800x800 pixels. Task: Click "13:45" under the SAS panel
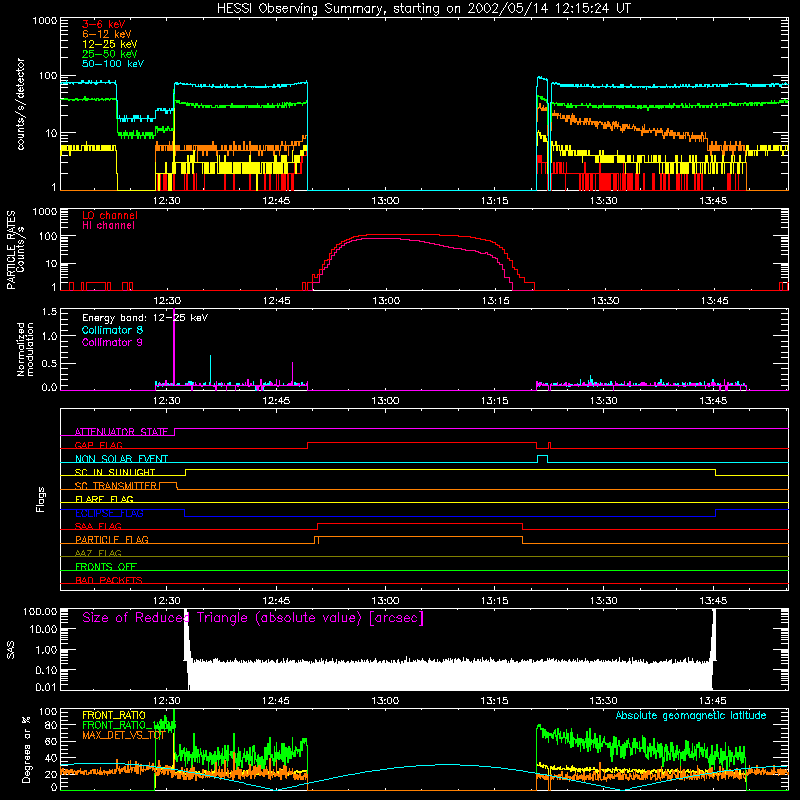coord(713,701)
